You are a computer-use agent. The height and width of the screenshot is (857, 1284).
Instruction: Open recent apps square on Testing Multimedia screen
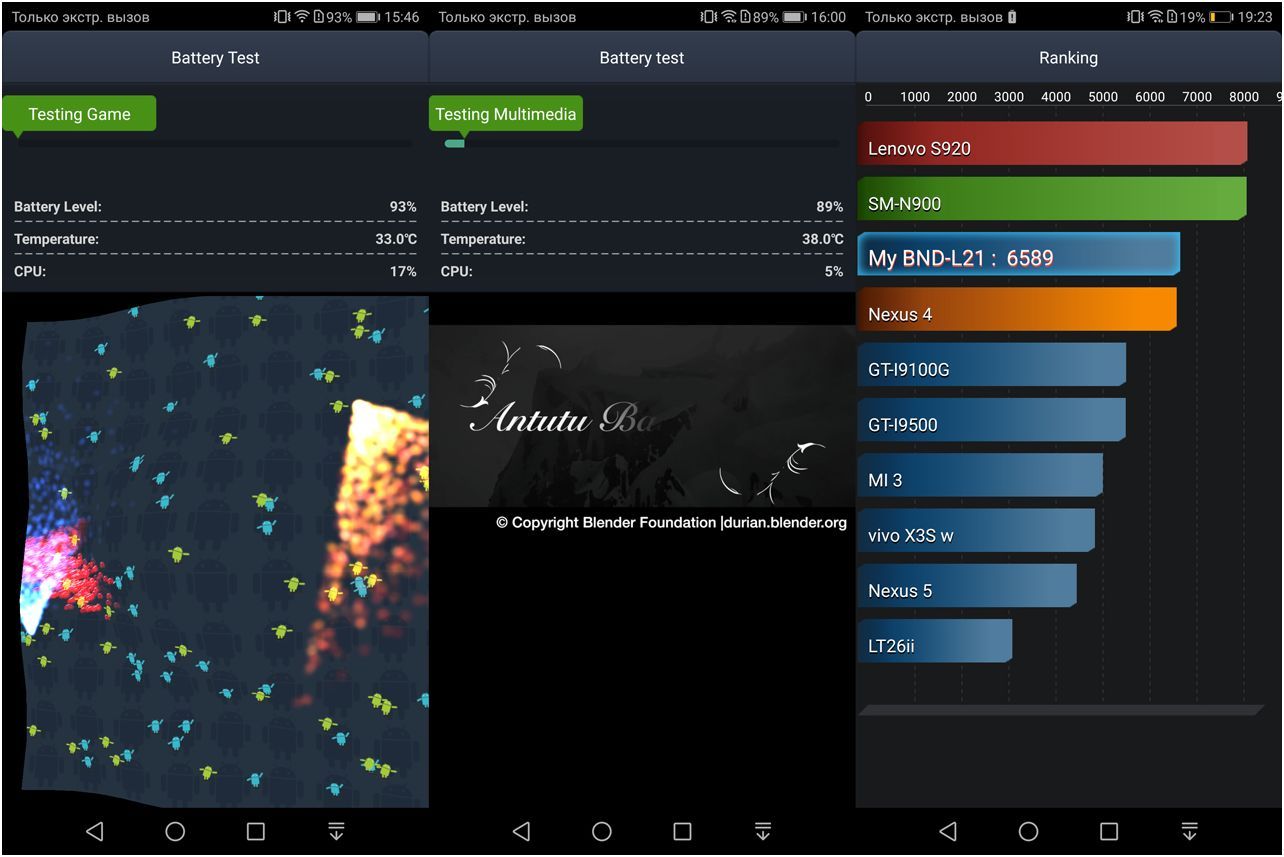682,831
